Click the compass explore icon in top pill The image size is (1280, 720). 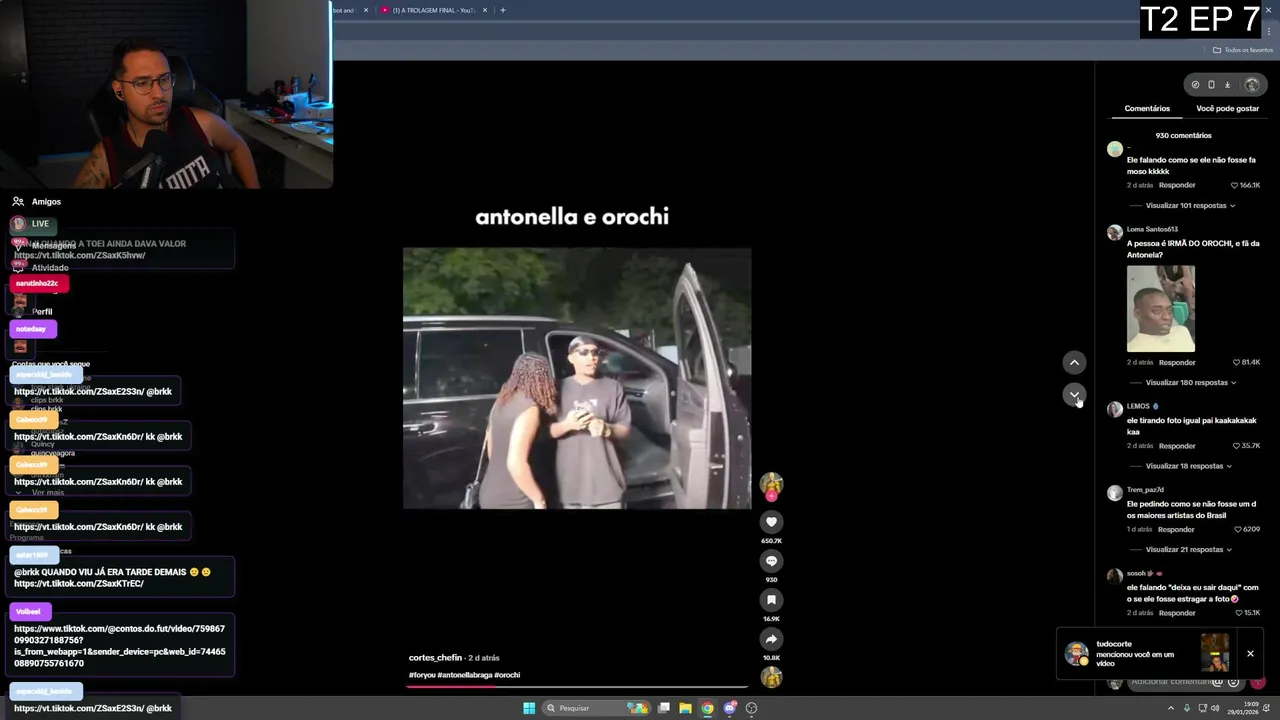(1195, 85)
